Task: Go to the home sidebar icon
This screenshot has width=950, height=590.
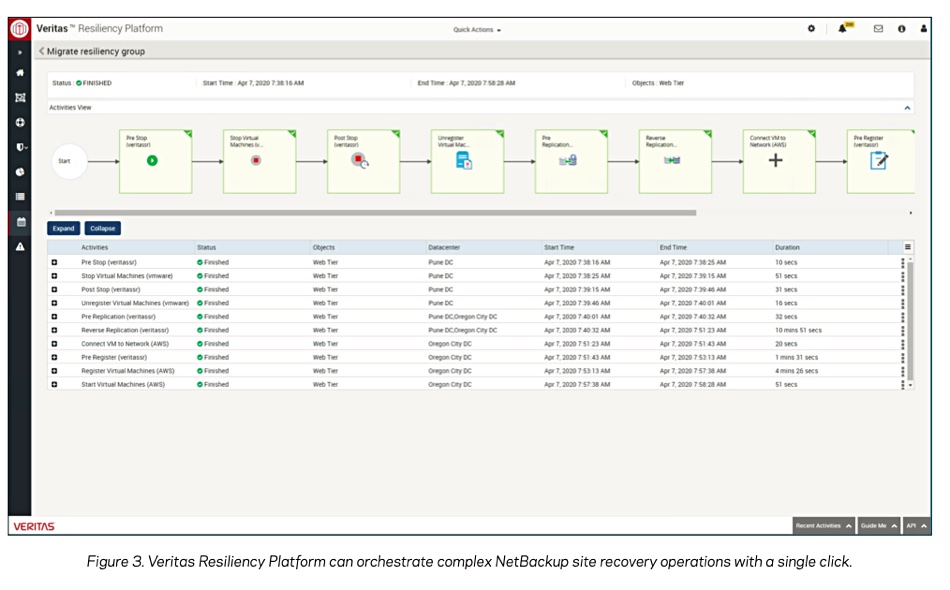Action: coord(20,73)
